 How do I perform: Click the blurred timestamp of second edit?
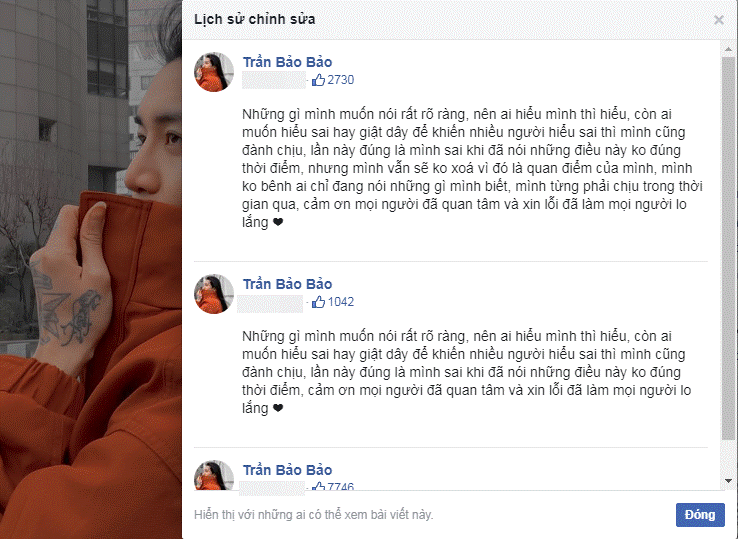(x=271, y=304)
